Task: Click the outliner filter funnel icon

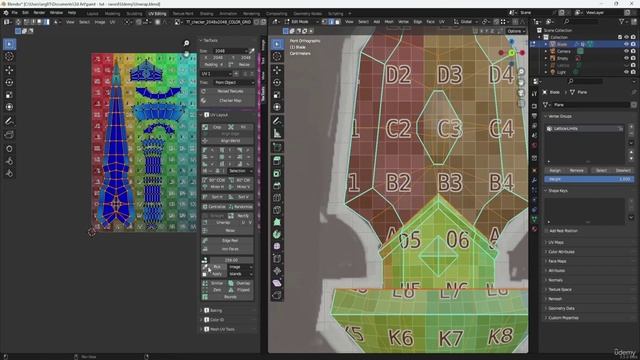Action: click(x=622, y=21)
